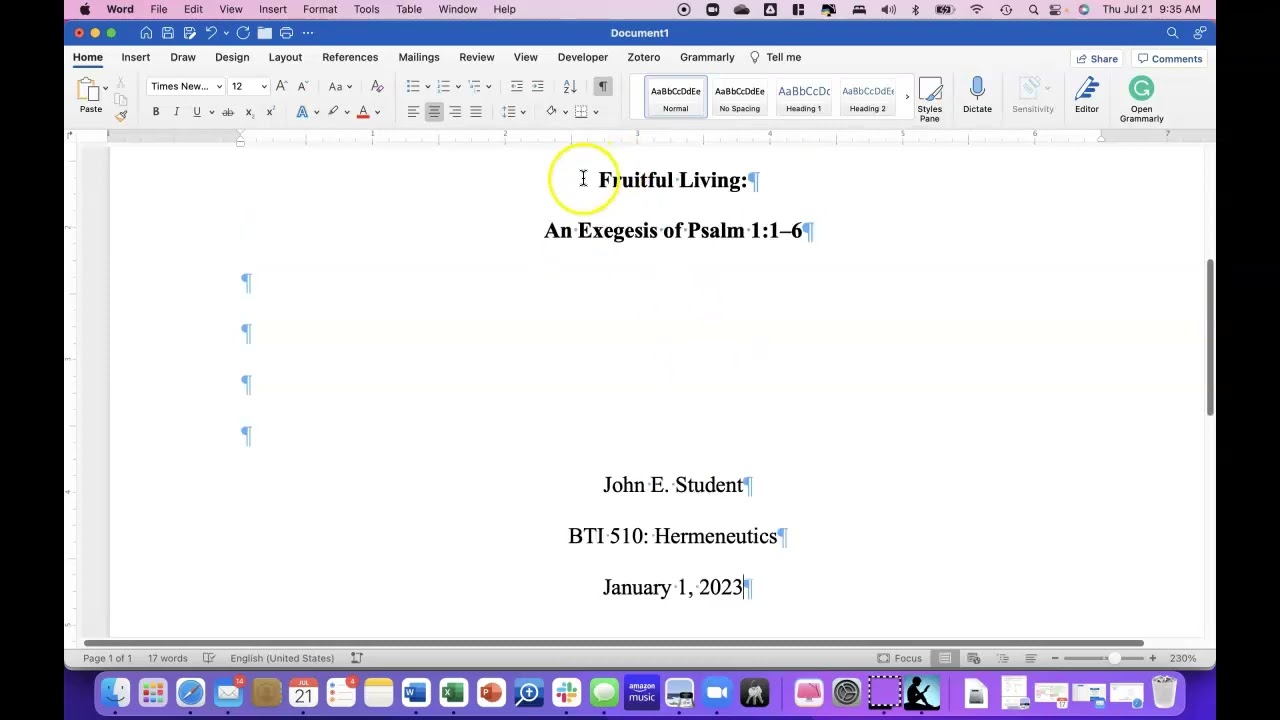
Task: Toggle Underline formatting
Action: (197, 112)
